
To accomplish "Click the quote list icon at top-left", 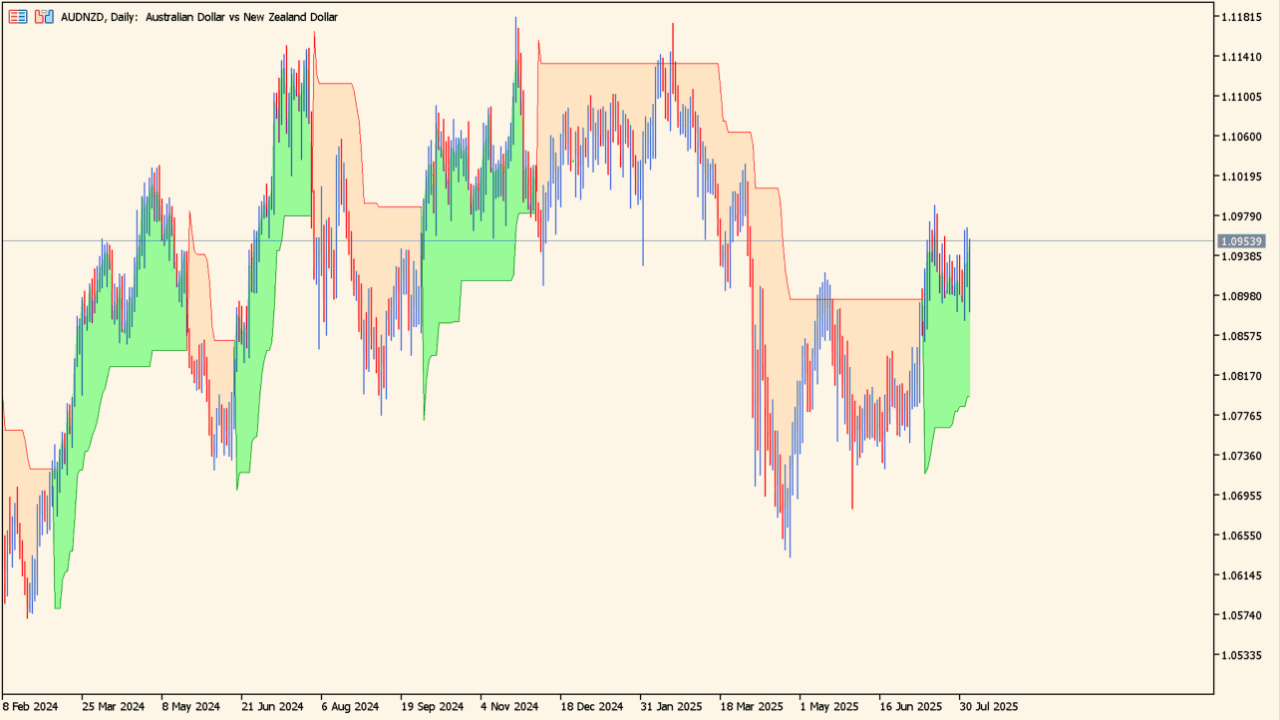I will coord(17,17).
